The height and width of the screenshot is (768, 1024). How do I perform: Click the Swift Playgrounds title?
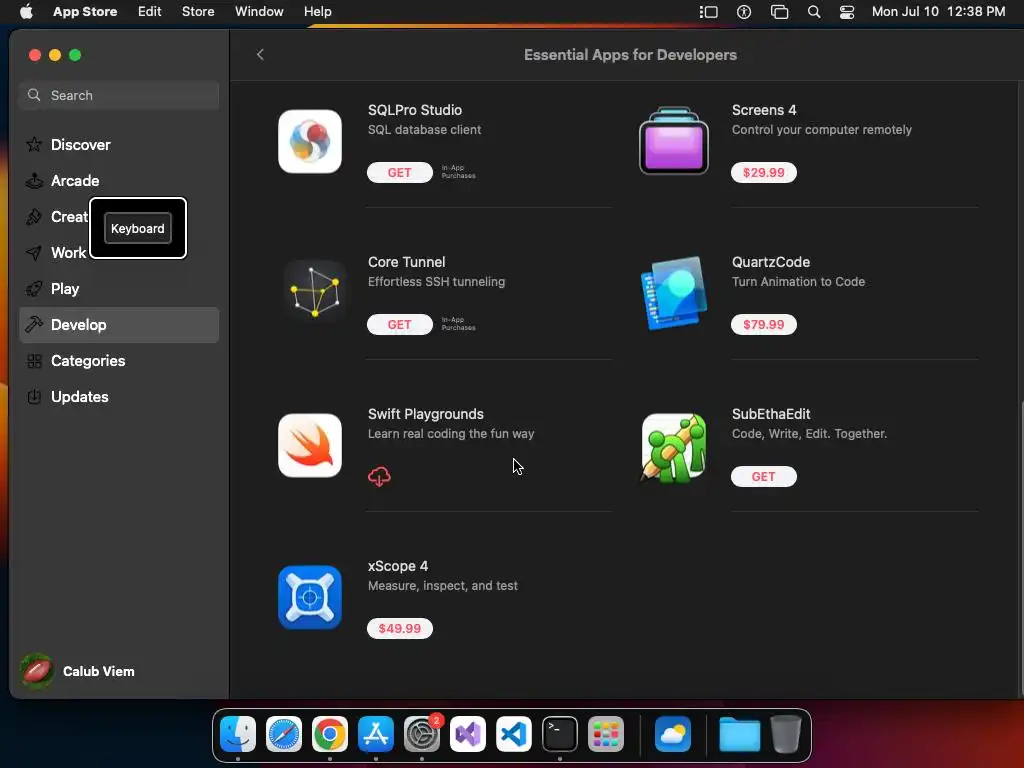pos(426,414)
